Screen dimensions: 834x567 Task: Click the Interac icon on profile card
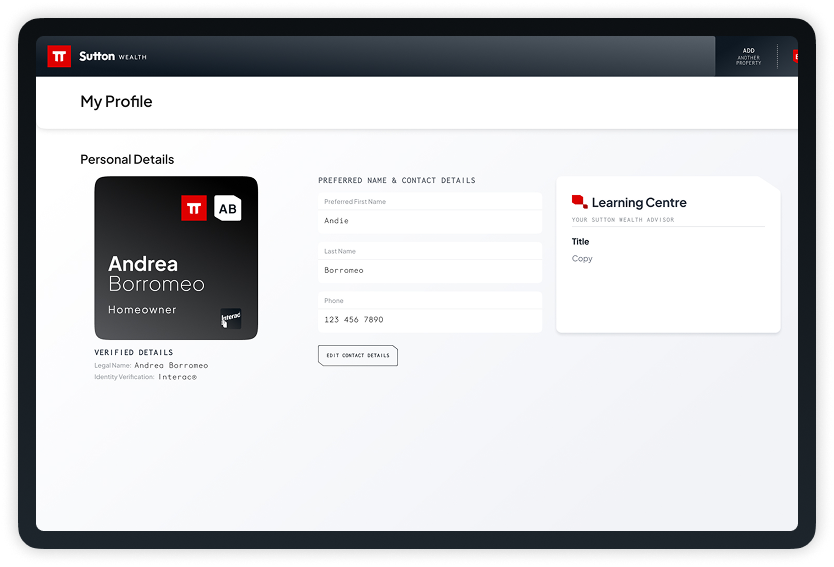[231, 319]
